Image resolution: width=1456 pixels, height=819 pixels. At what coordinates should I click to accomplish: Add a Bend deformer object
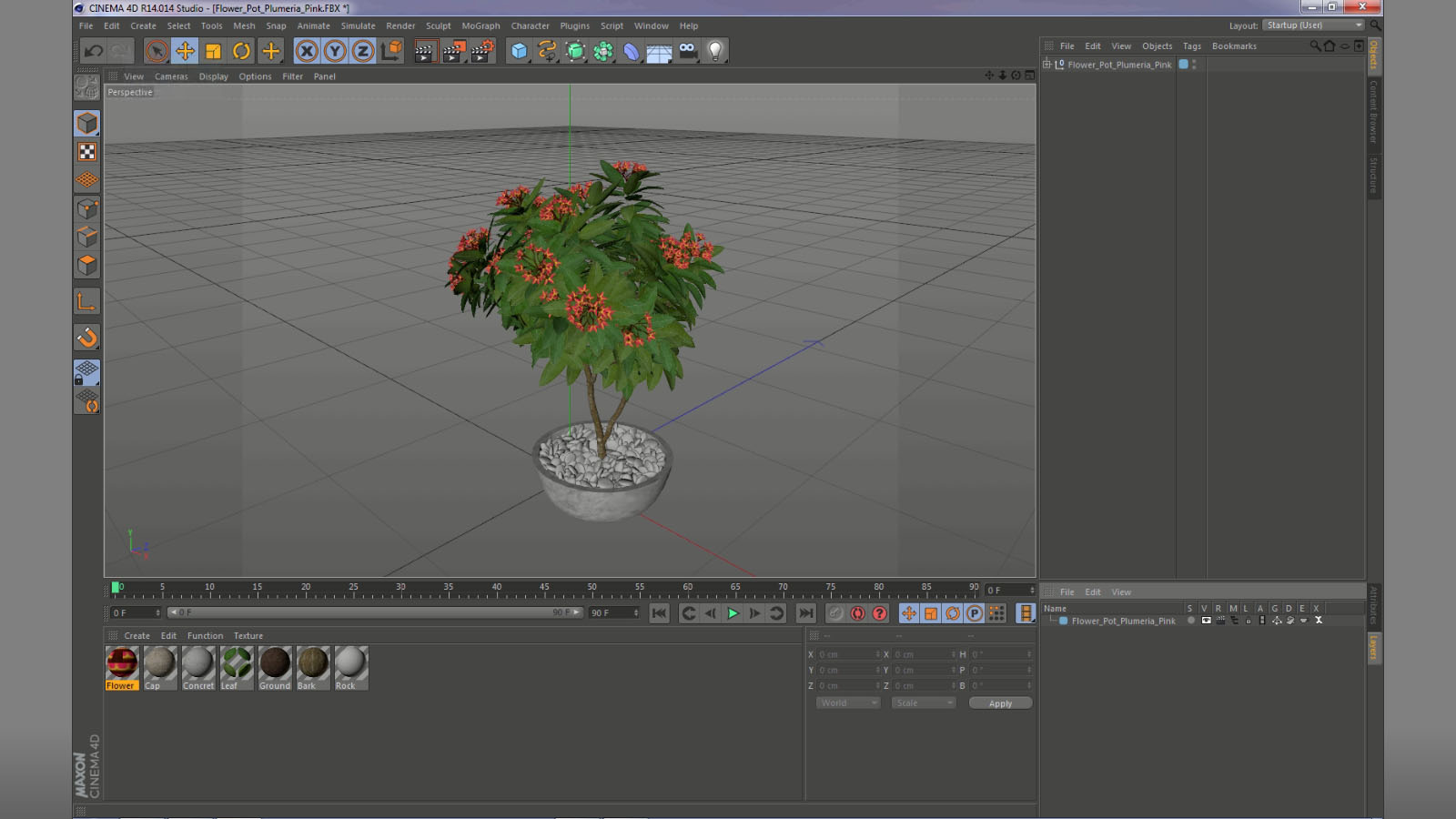coord(632,51)
